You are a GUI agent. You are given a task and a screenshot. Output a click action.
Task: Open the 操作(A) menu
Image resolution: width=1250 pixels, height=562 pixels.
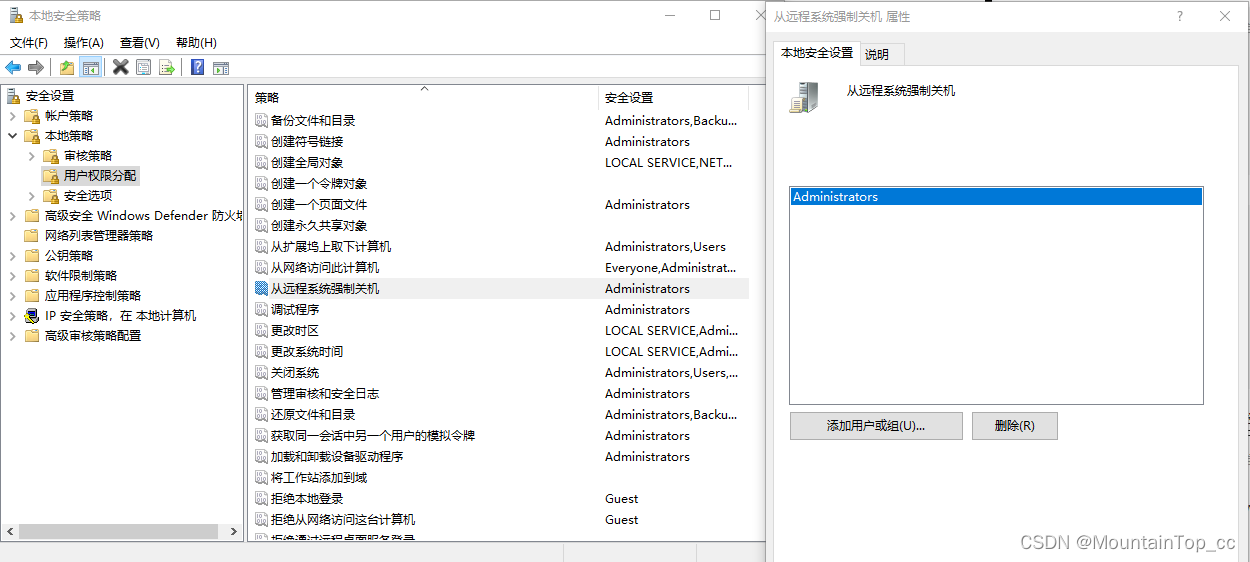[x=84, y=43]
